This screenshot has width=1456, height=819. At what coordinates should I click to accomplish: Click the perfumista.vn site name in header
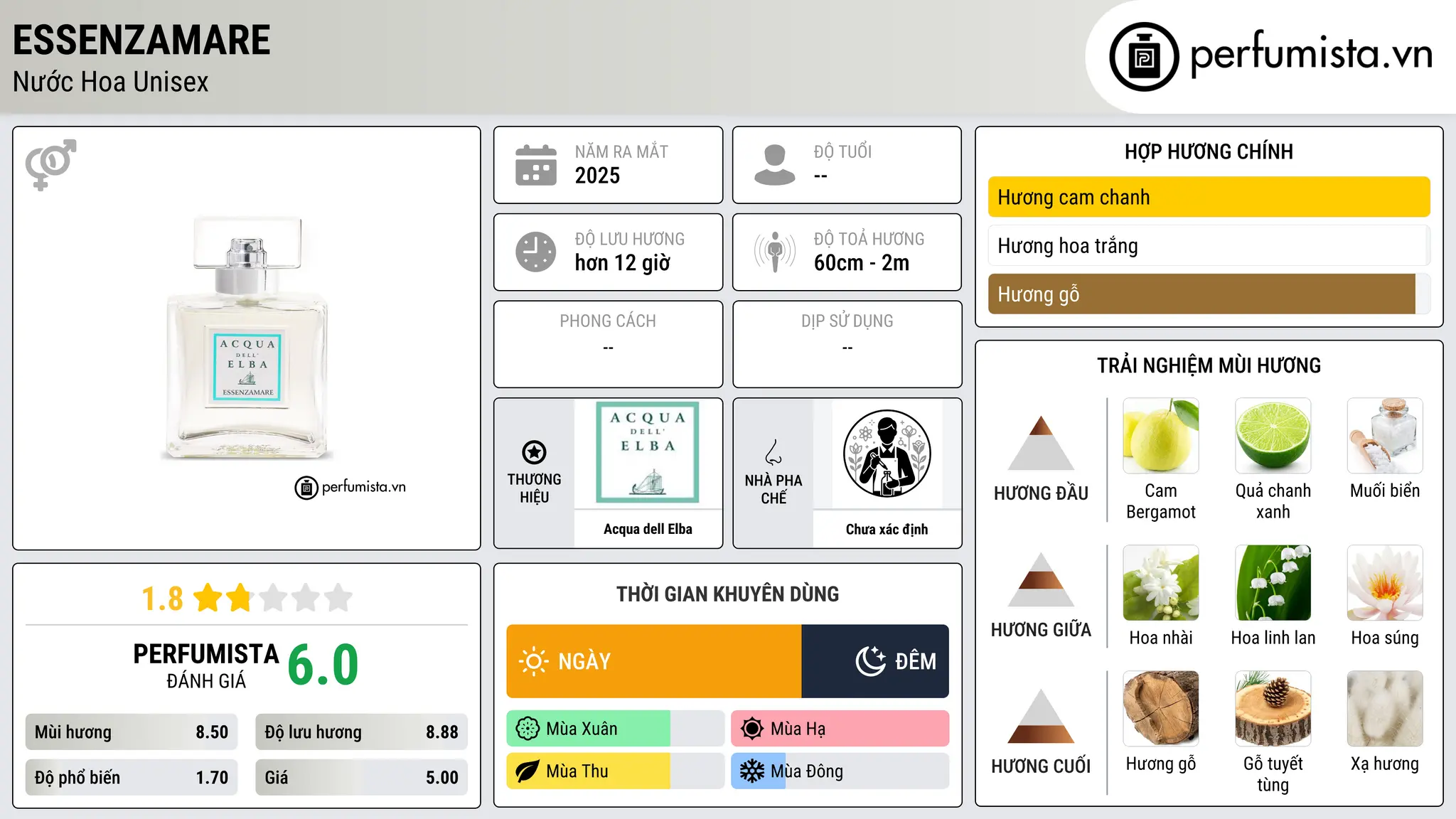[x=1311, y=54]
